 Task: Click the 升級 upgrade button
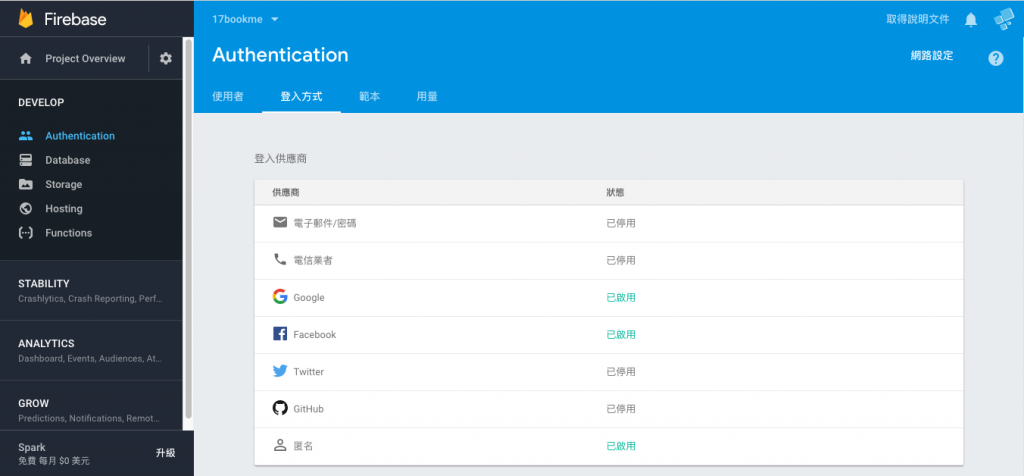pyautogui.click(x=165, y=453)
